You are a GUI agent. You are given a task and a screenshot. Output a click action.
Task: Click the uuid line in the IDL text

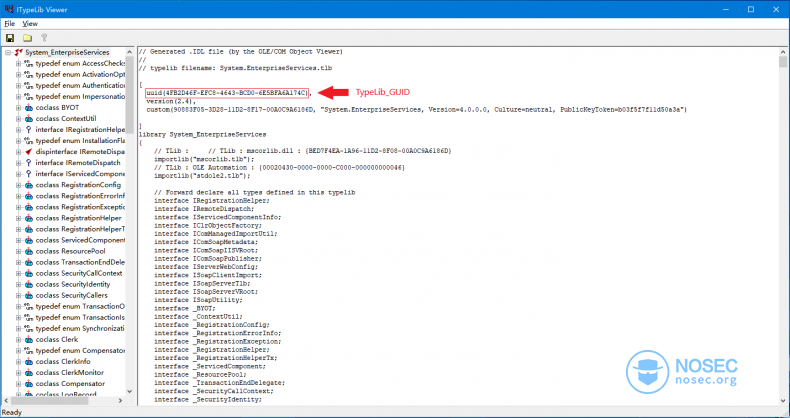229,93
